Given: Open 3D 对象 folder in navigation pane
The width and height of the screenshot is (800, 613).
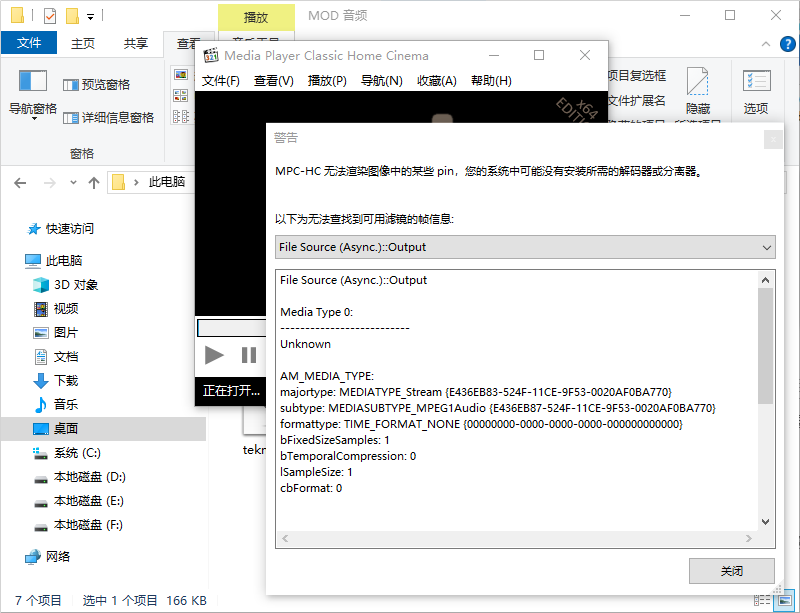Looking at the screenshot, I should click(x=65, y=285).
